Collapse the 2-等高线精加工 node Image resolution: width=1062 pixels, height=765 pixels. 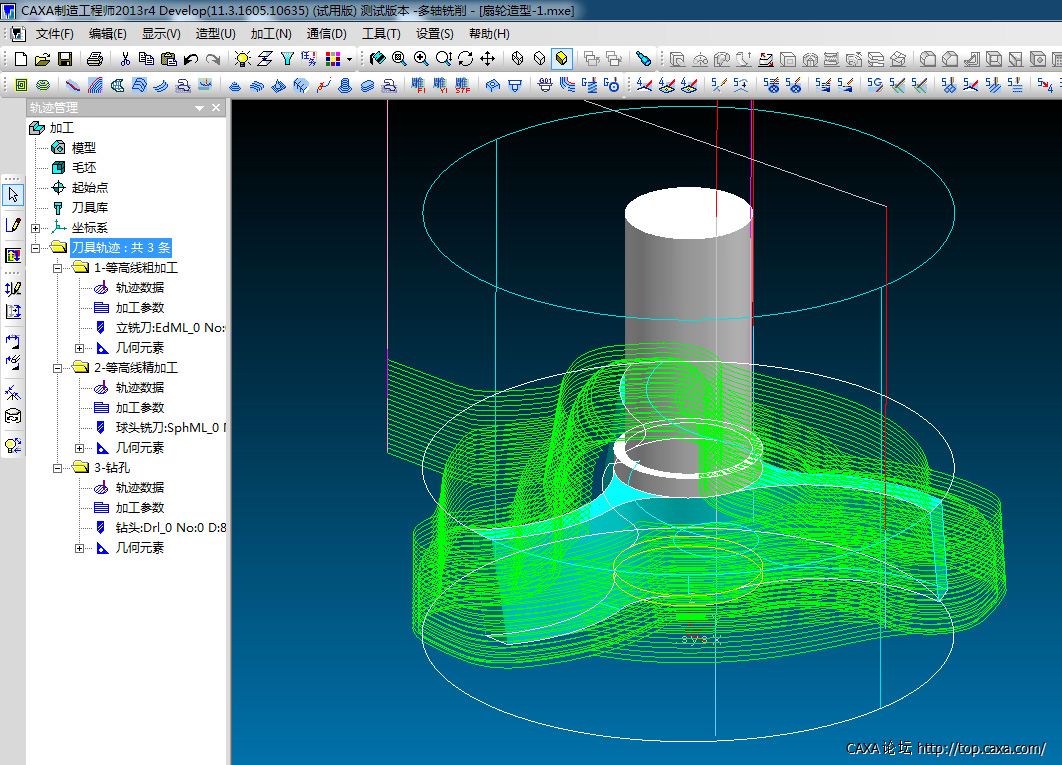click(58, 368)
